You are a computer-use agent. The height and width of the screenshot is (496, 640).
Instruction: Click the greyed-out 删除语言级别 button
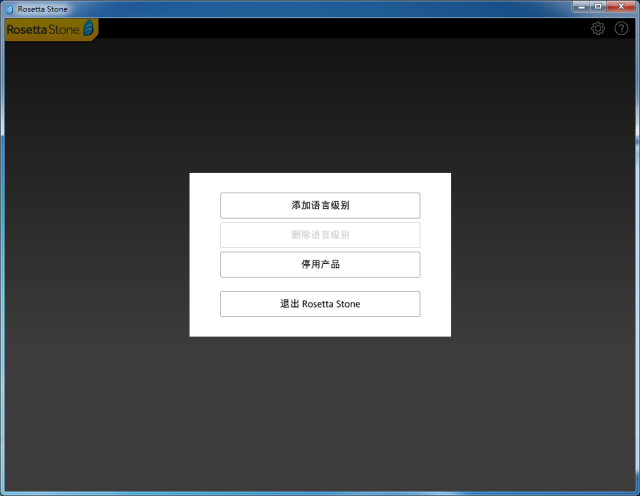pyautogui.click(x=320, y=235)
